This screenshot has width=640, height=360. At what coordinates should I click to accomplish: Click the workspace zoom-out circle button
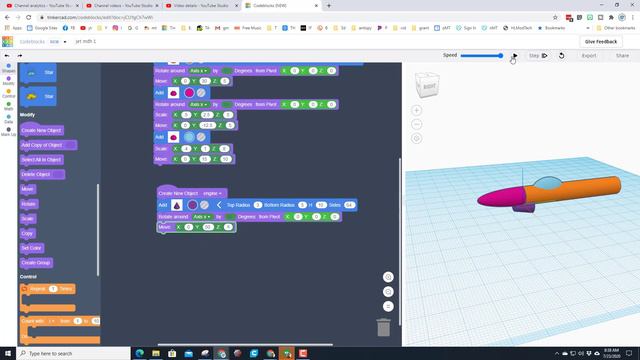click(388, 292)
